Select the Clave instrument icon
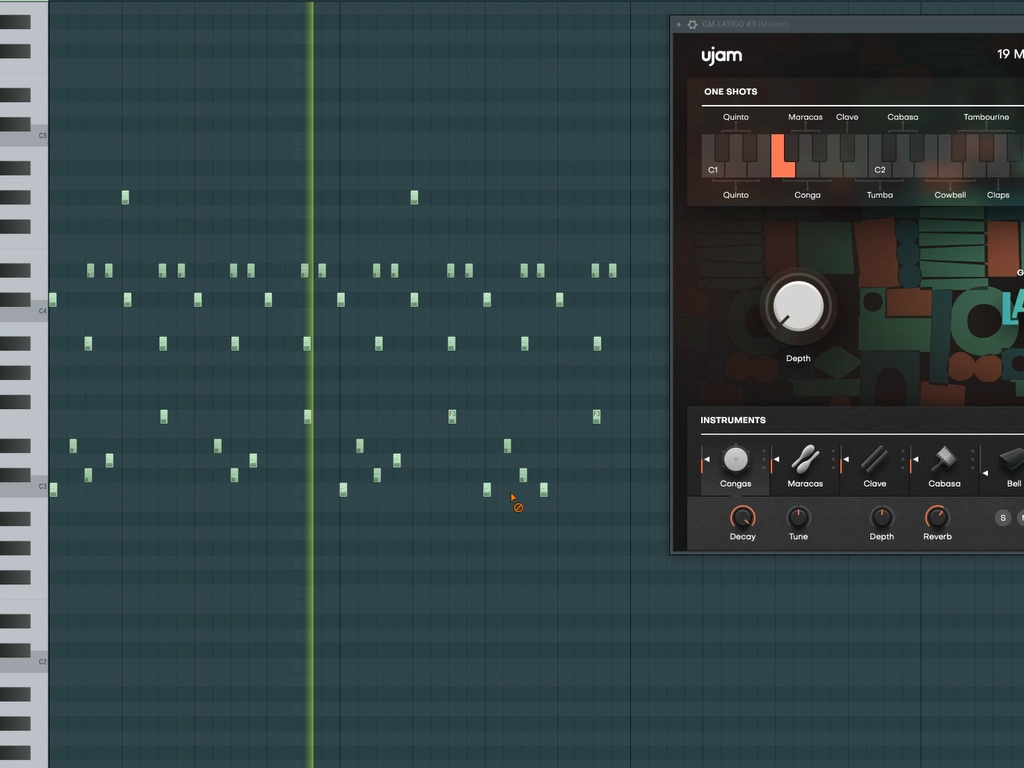The height and width of the screenshot is (768, 1024). (874, 459)
